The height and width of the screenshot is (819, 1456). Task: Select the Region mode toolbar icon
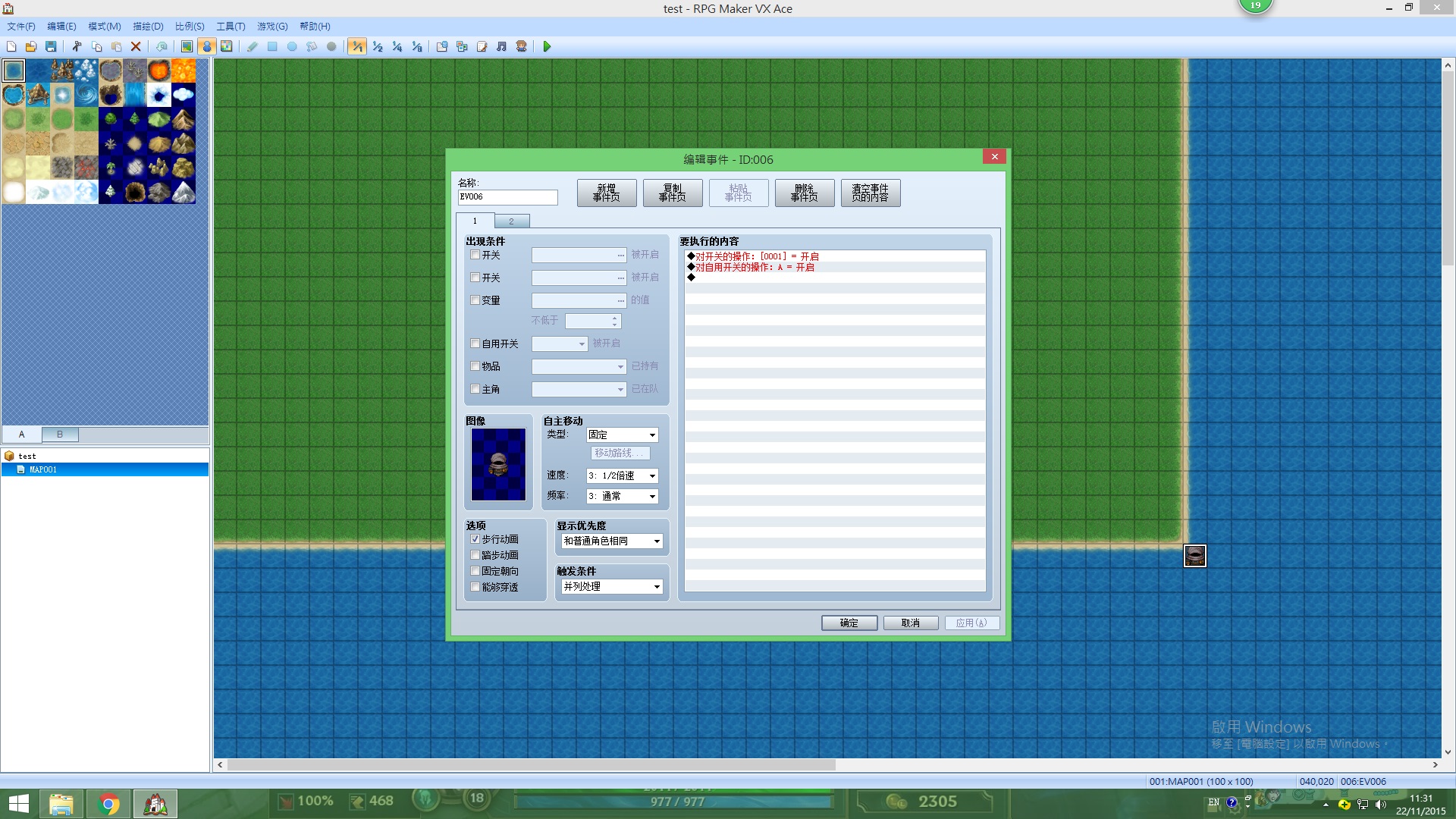click(226, 47)
